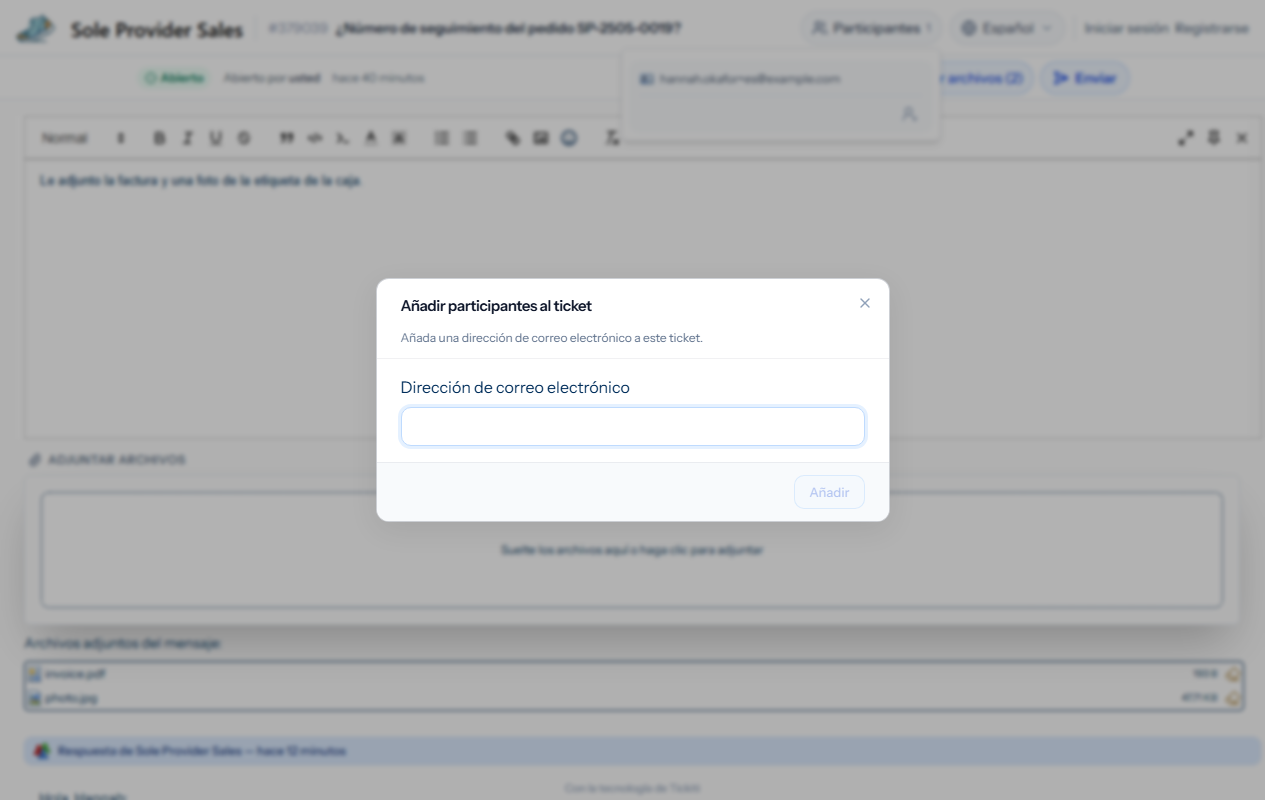
Task: Open the photo.jpg attachment
Action: 71,698
